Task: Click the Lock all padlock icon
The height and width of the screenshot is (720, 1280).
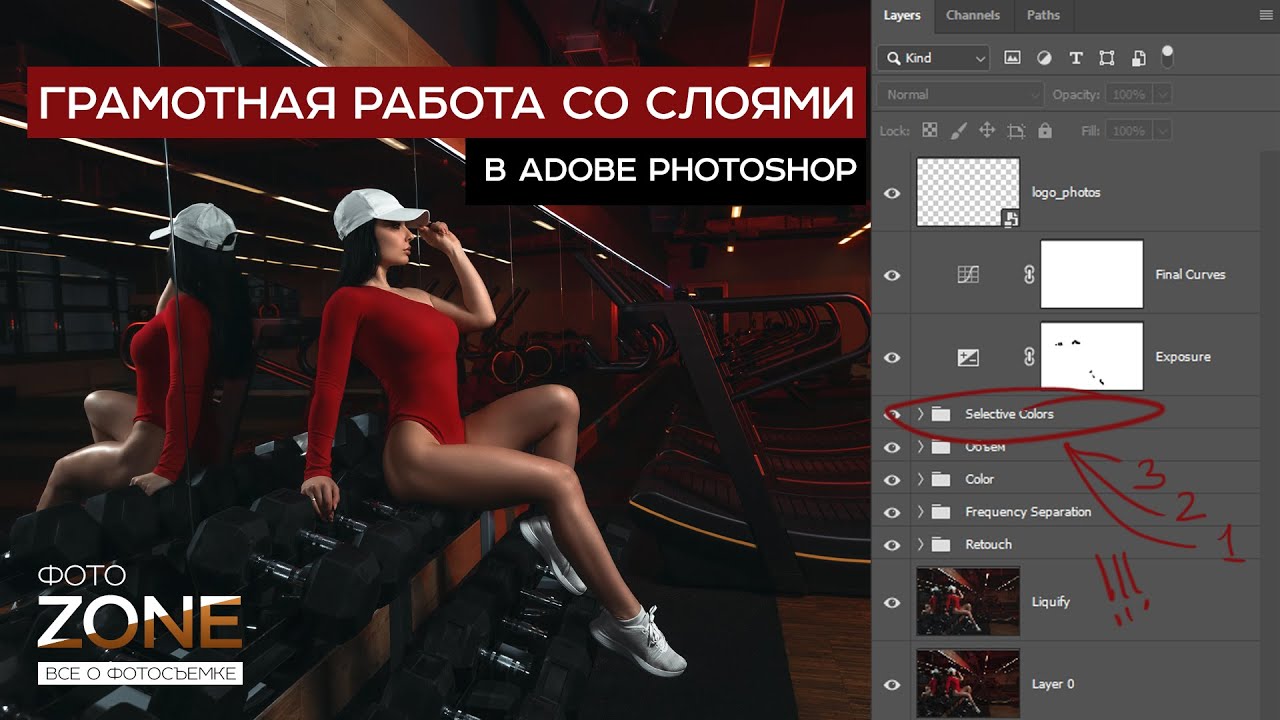Action: [1045, 131]
